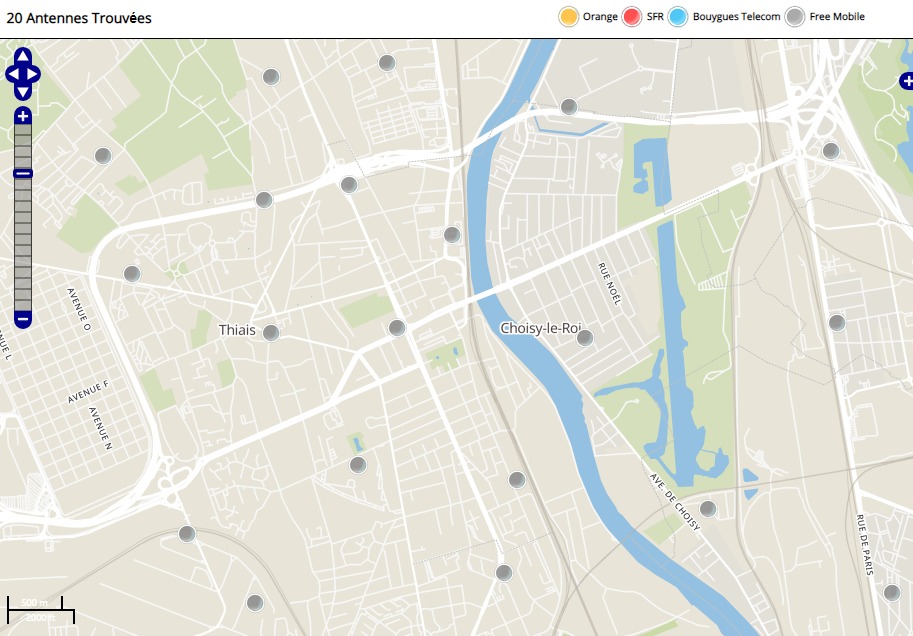Pan the map north with the up arrow

pos(23,55)
